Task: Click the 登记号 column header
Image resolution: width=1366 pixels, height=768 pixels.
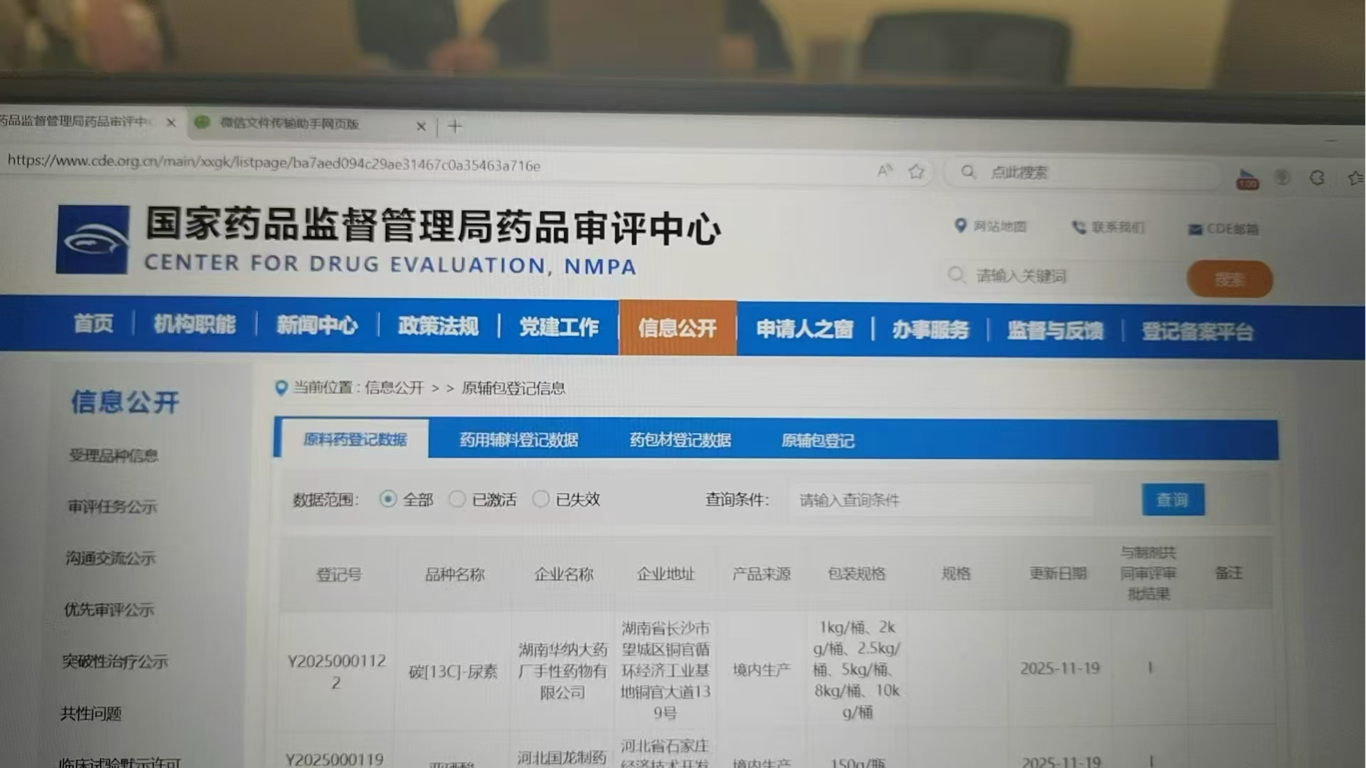Action: click(339, 574)
